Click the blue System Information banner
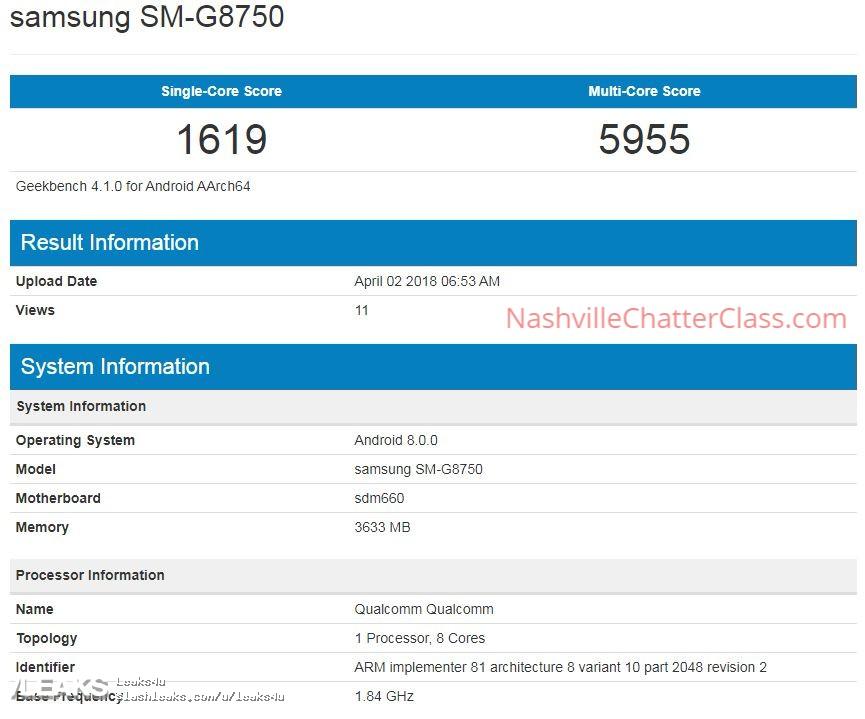 (x=433, y=367)
